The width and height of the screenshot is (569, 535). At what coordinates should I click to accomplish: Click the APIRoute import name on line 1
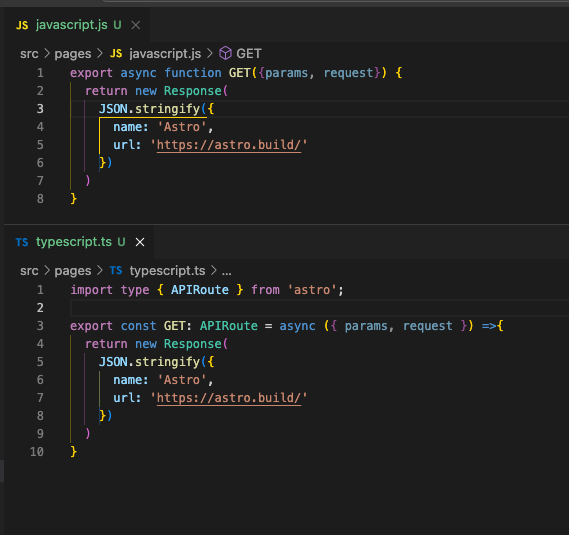(200, 290)
